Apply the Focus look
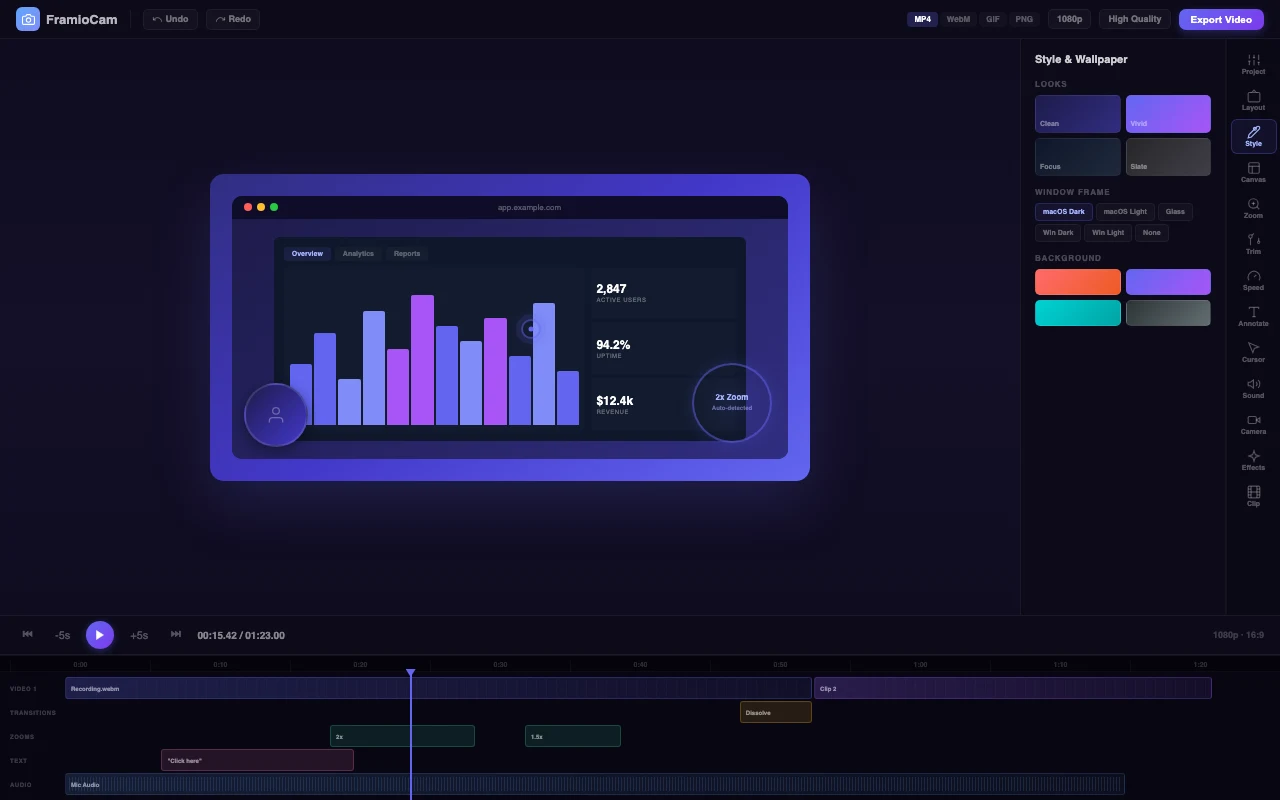1280x800 pixels. pyautogui.click(x=1077, y=157)
